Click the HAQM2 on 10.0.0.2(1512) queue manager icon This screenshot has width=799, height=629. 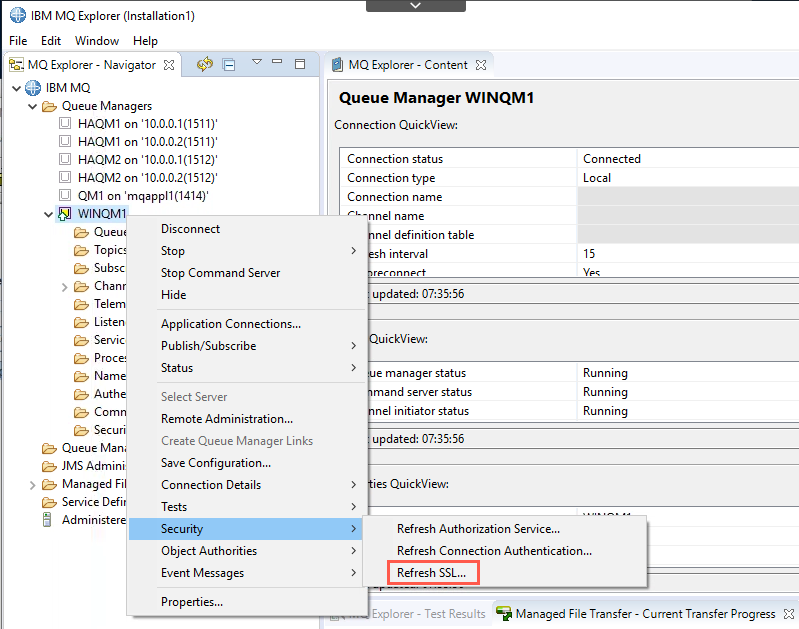[x=65, y=177]
